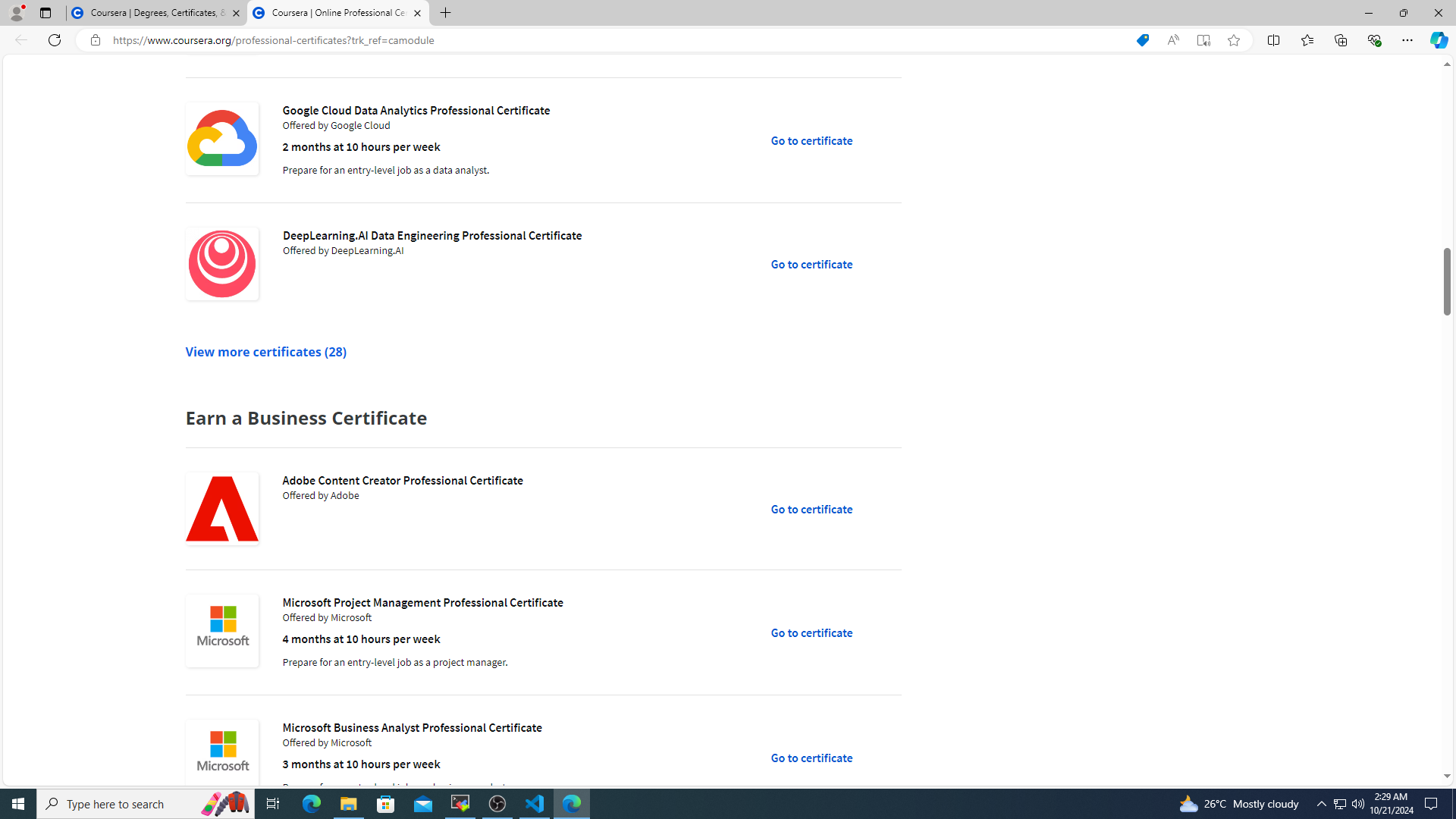Open Visual Studio Code from taskbar
The image size is (1456, 819).
(535, 804)
